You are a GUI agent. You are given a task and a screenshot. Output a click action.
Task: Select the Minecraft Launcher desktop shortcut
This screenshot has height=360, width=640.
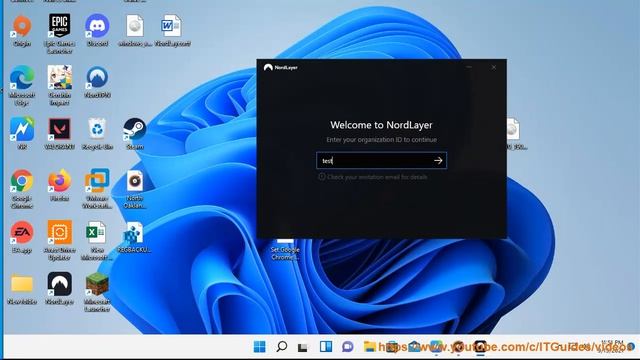pos(97,292)
